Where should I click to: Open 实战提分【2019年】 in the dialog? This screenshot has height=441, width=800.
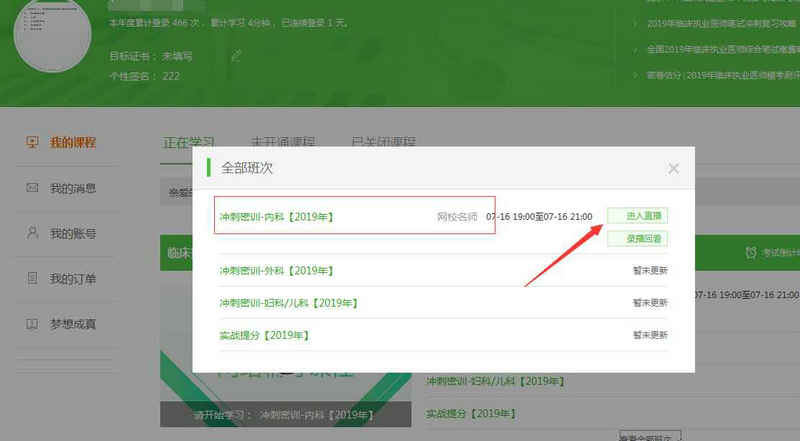click(264, 334)
